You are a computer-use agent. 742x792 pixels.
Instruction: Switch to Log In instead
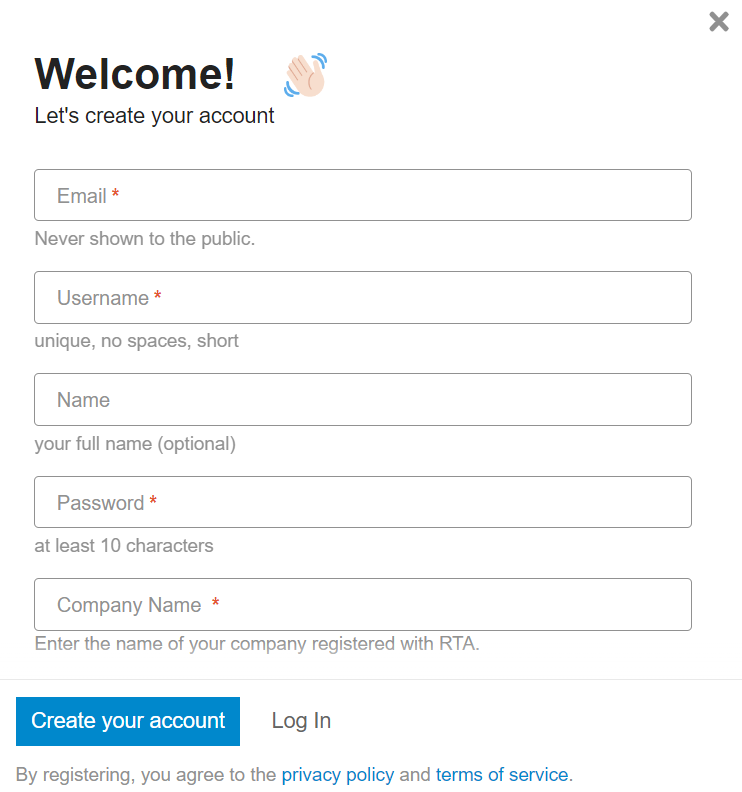tap(301, 720)
